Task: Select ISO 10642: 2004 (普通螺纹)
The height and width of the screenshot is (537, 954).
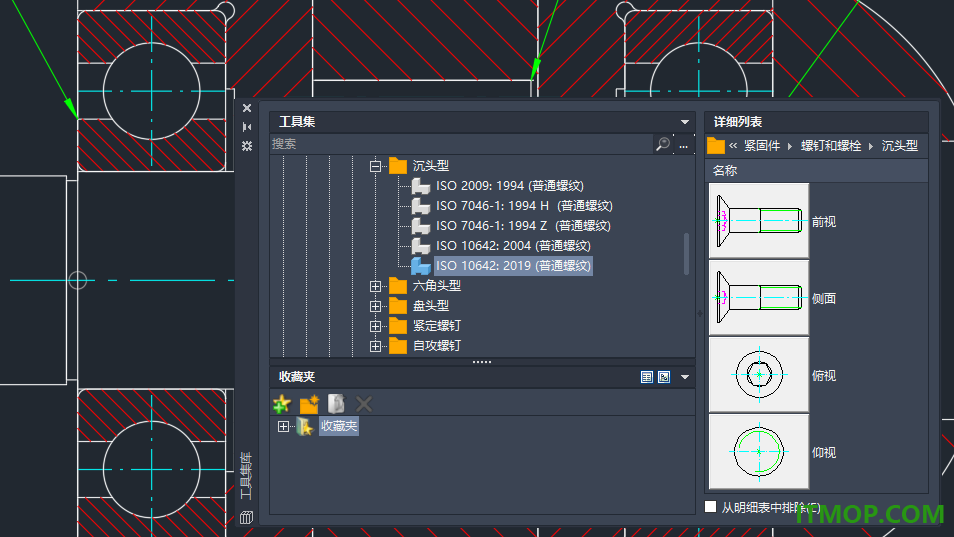Action: [513, 246]
